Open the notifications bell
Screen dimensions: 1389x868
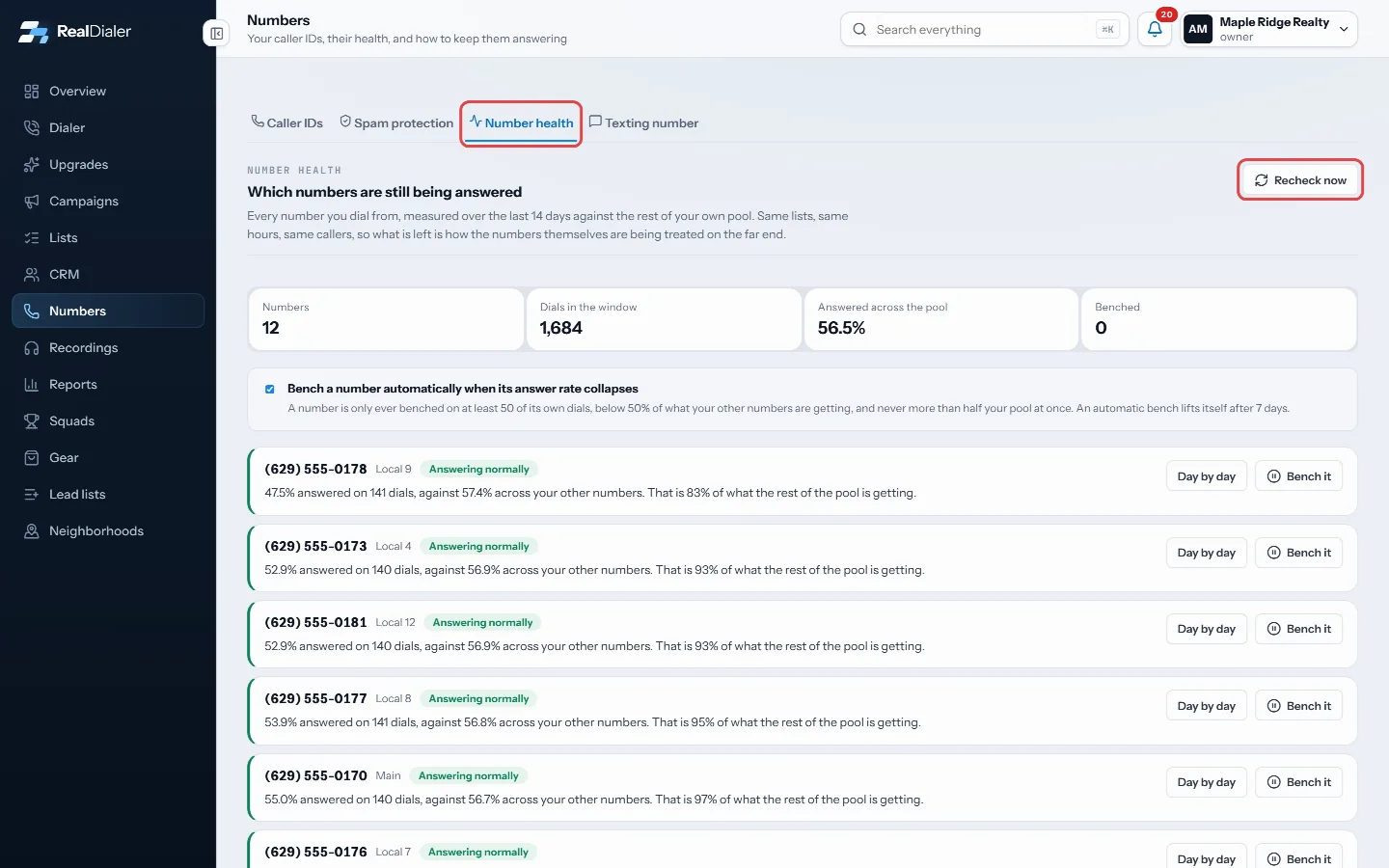click(x=1155, y=30)
